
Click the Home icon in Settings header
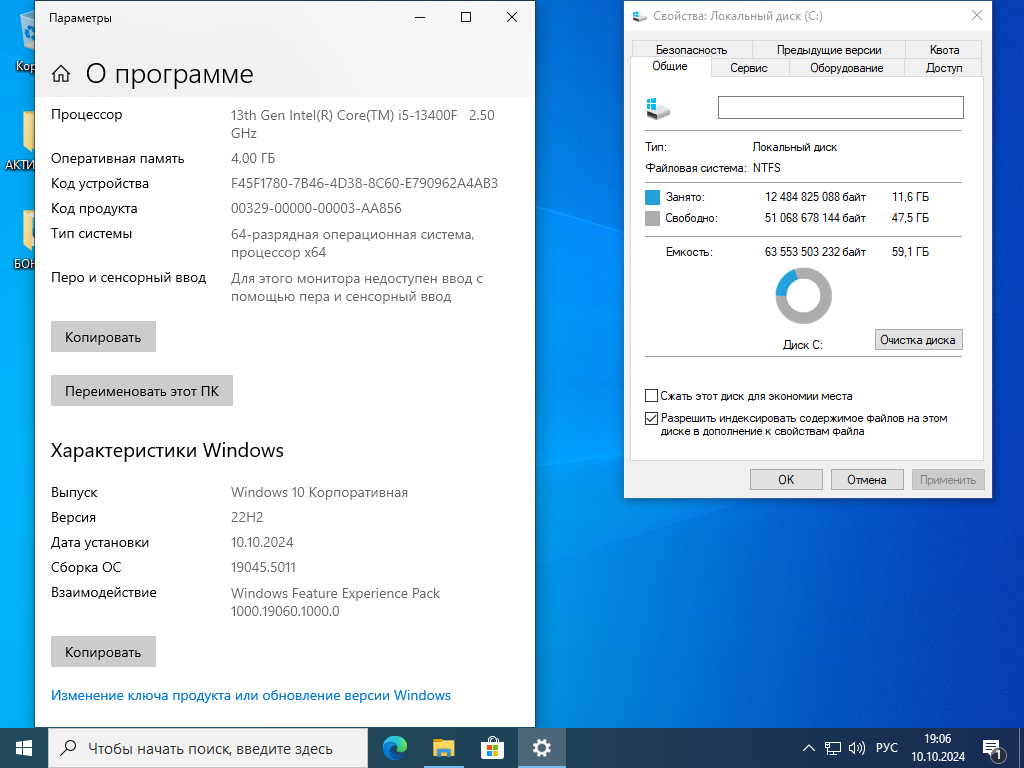(61, 74)
